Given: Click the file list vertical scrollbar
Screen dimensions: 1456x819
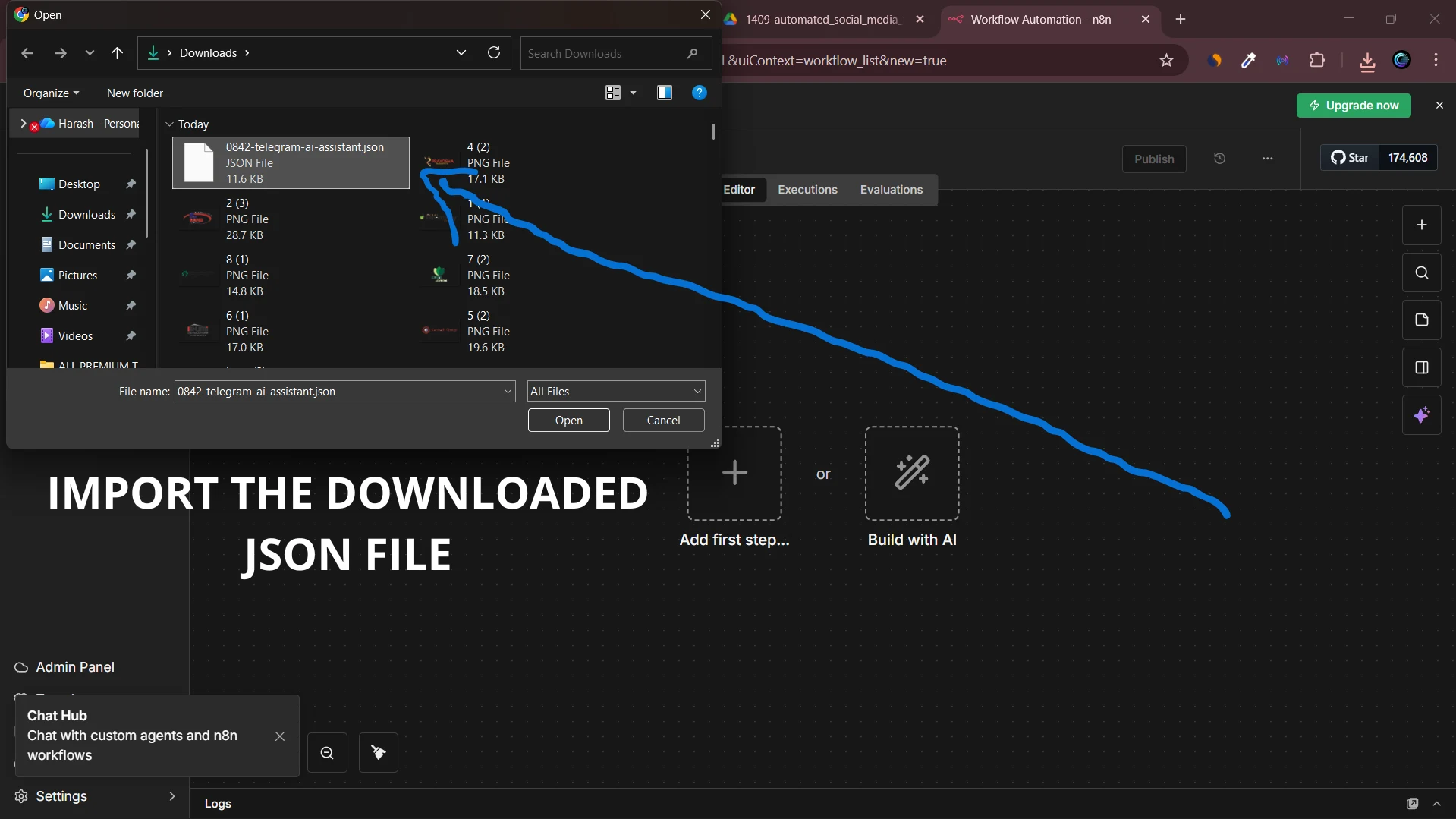Looking at the screenshot, I should click(x=712, y=132).
